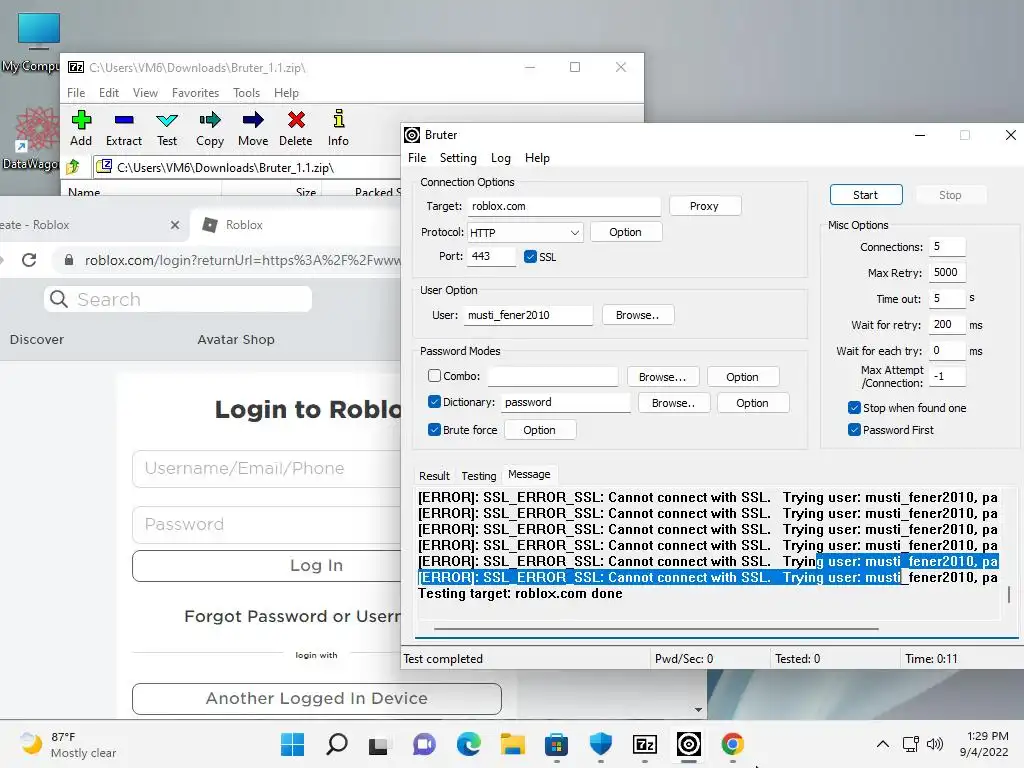Image resolution: width=1024 pixels, height=768 pixels.
Task: Switch to Chrome from the taskbar
Action: coord(733,744)
